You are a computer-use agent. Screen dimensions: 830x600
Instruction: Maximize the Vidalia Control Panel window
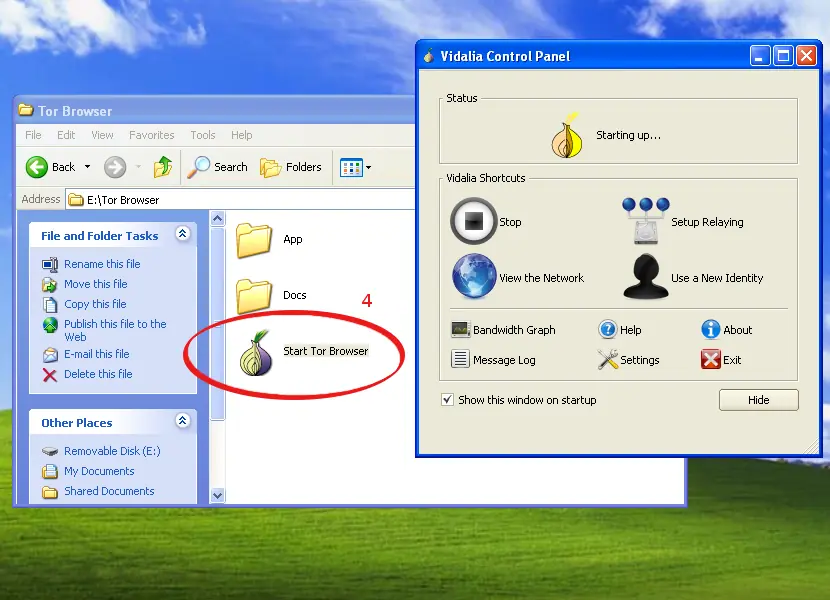click(x=783, y=56)
